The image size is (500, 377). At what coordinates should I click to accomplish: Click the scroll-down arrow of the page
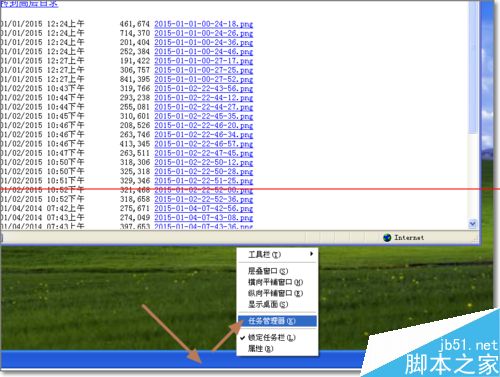coord(472,224)
